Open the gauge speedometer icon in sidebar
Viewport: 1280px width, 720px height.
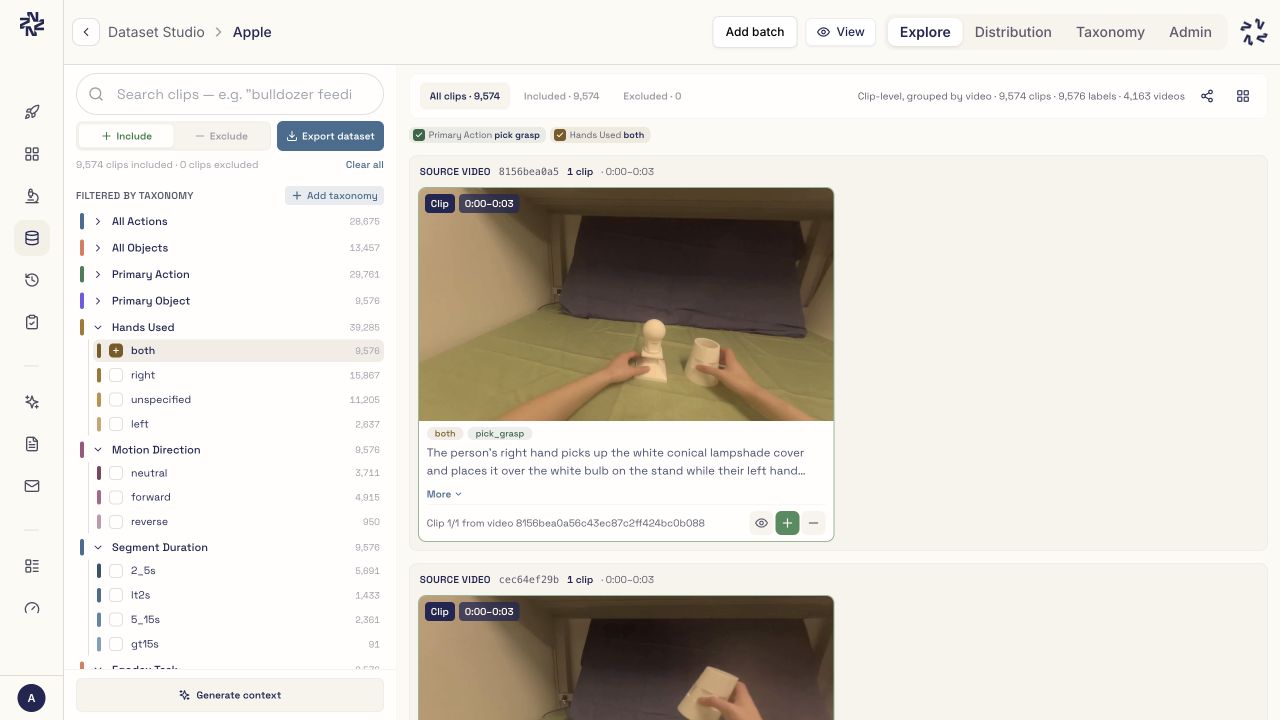point(32,608)
